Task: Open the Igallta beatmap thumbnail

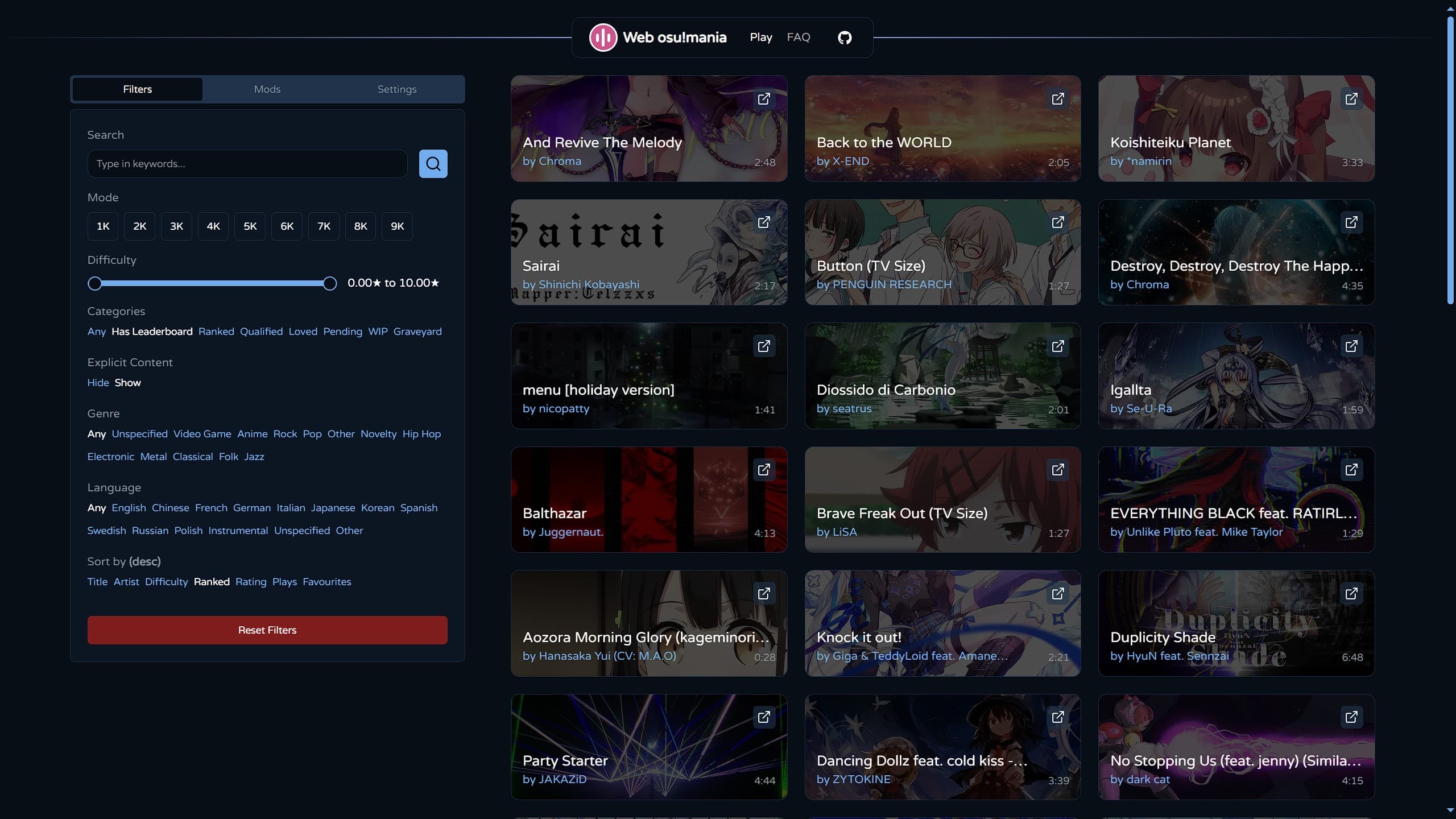Action: pos(1236,376)
